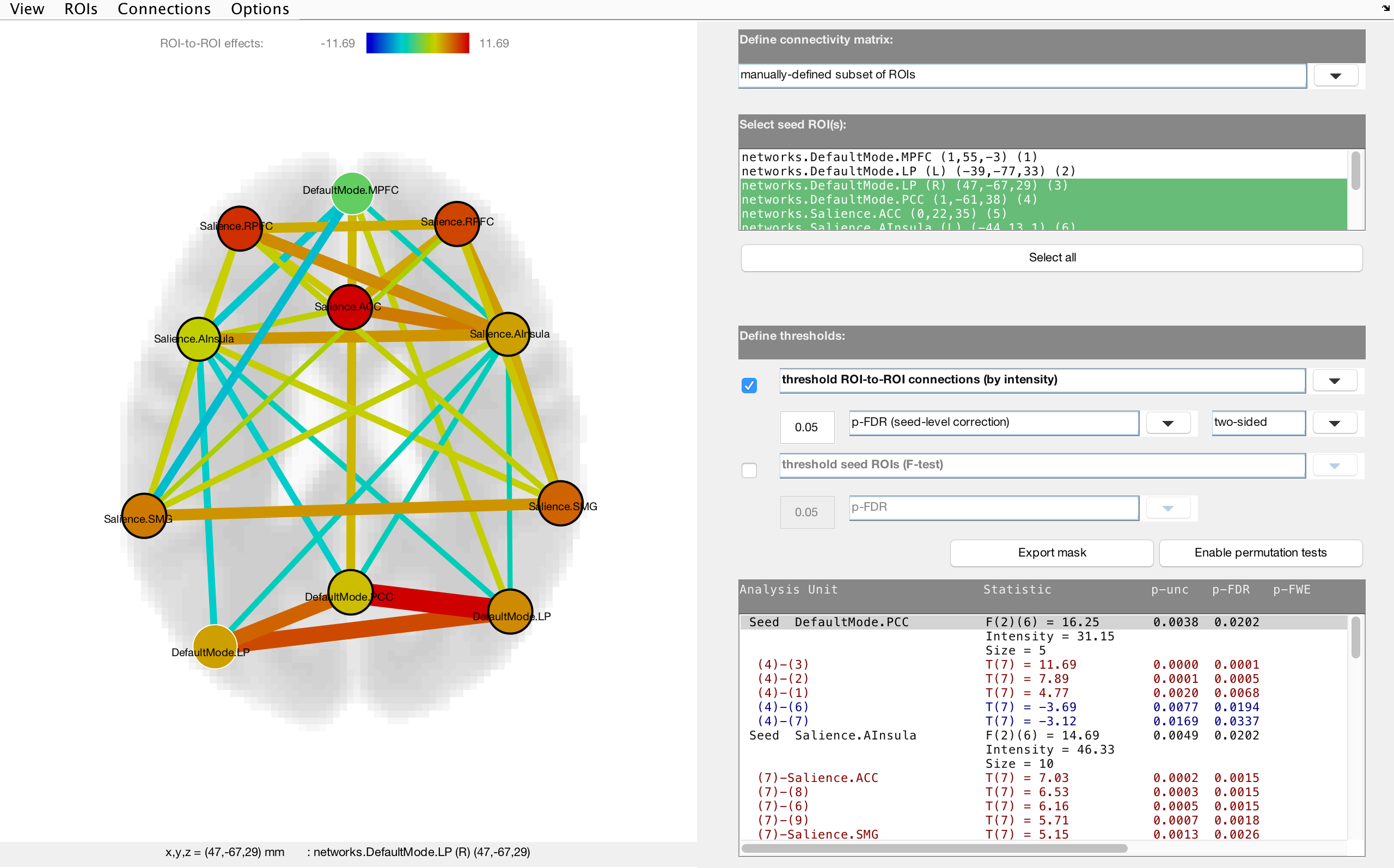Open the Options menu
This screenshot has height=868, width=1394.
(x=259, y=9)
